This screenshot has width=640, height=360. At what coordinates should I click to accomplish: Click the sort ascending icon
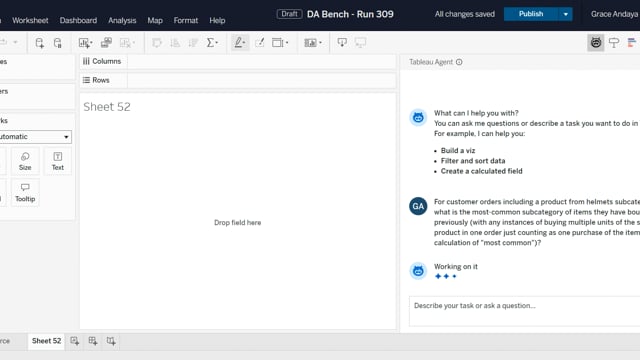tap(175, 43)
